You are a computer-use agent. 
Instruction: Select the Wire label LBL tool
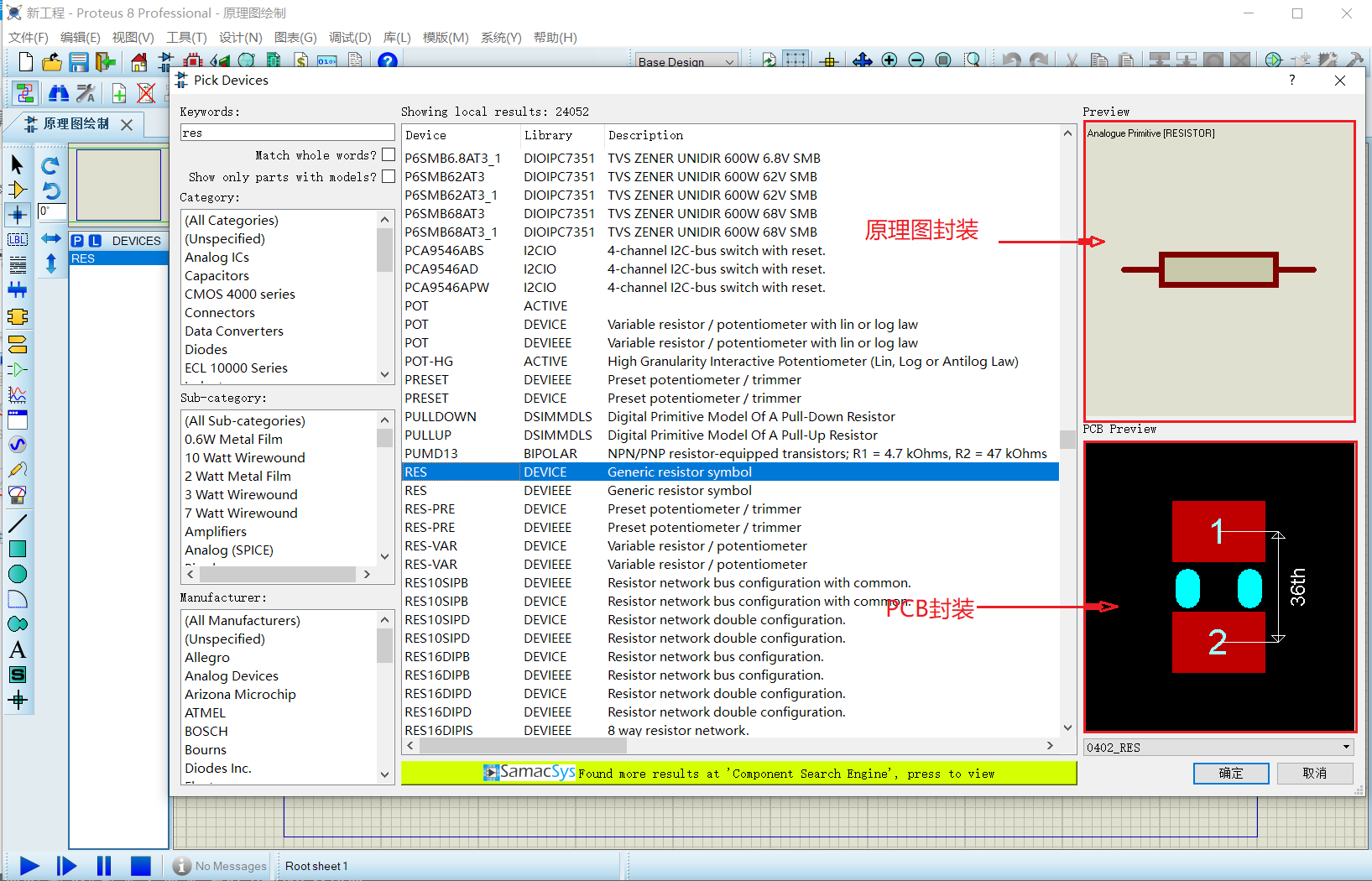[17, 240]
